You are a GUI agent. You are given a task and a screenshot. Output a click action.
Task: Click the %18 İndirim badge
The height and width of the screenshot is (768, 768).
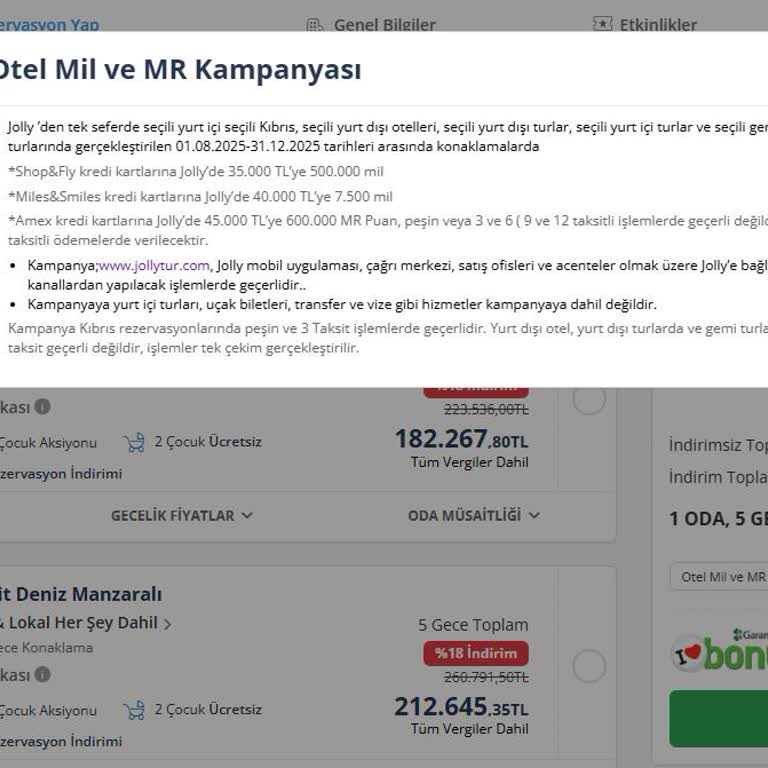click(476, 653)
